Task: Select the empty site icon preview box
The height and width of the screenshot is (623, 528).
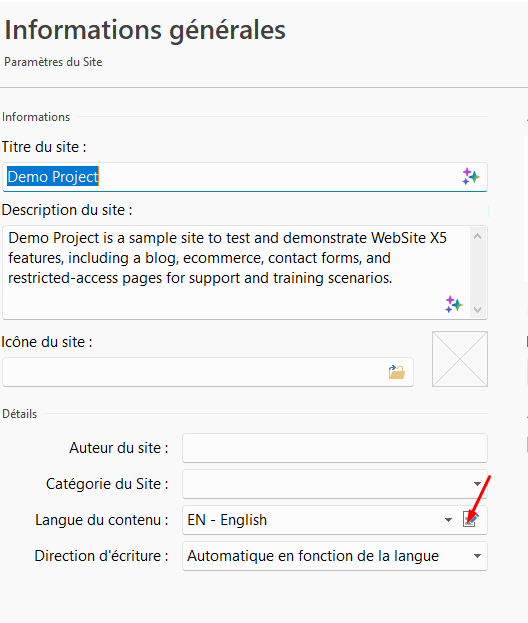Action: 460,359
